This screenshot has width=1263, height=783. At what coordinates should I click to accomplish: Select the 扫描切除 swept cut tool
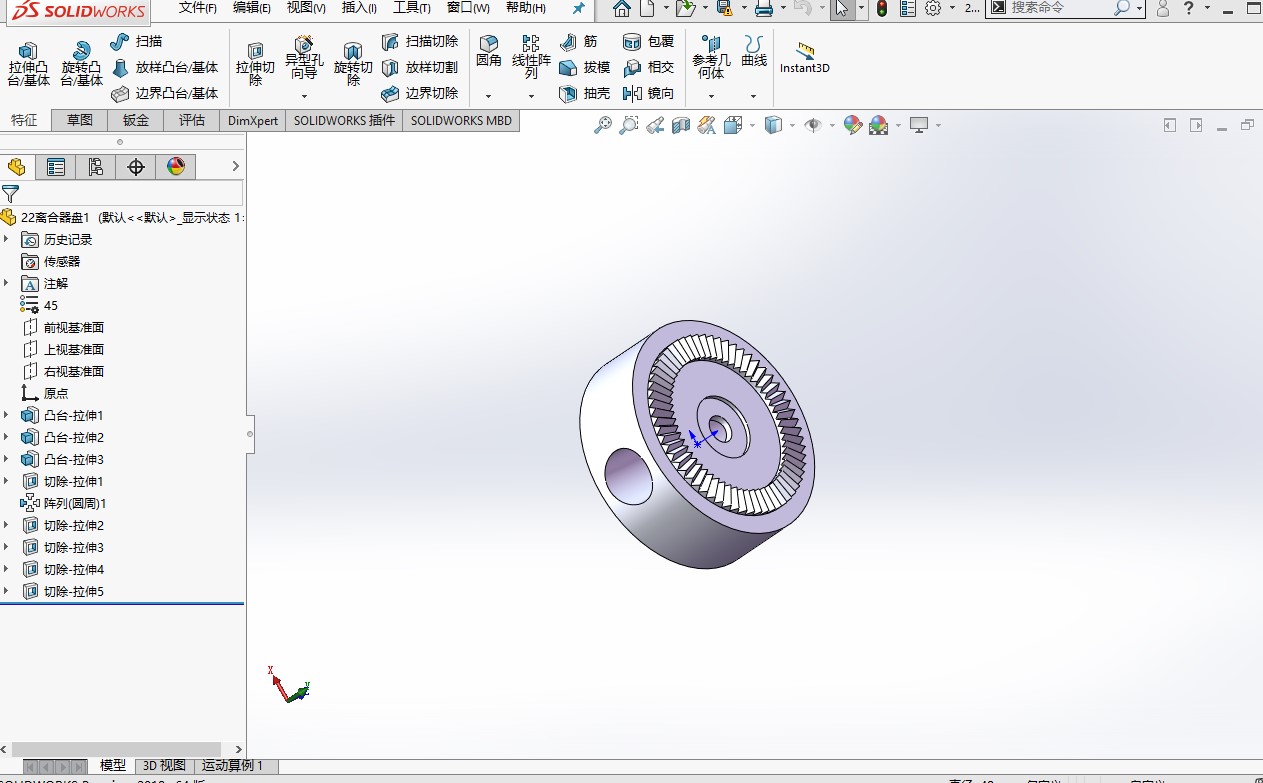click(420, 41)
